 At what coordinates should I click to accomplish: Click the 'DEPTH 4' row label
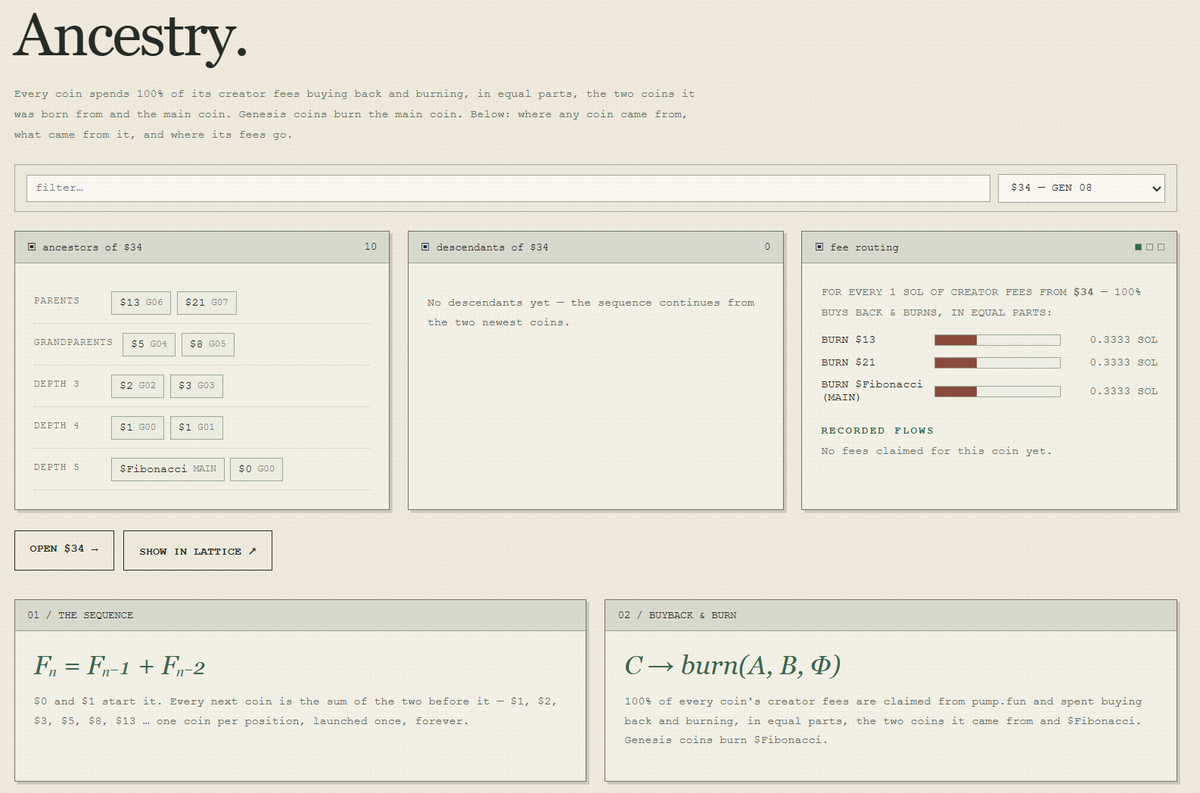pos(57,426)
